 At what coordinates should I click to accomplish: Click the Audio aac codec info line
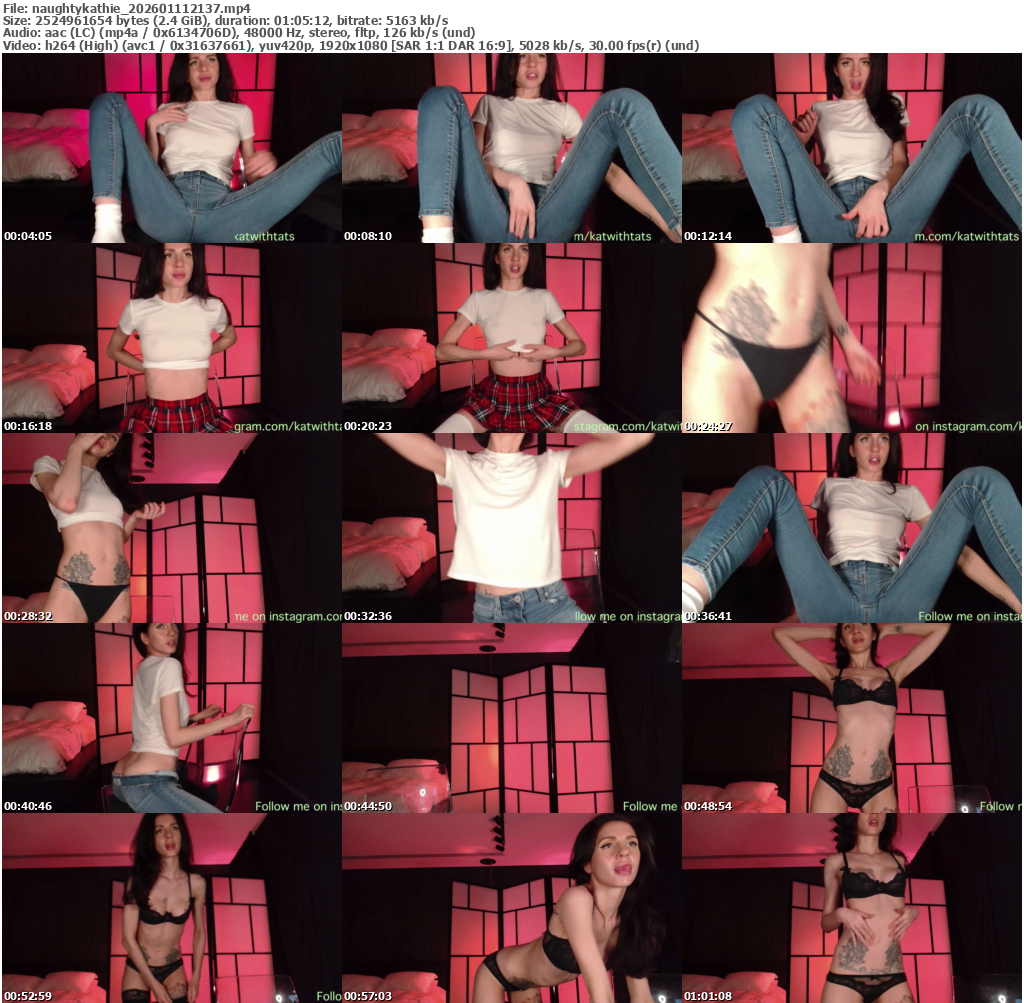[239, 33]
